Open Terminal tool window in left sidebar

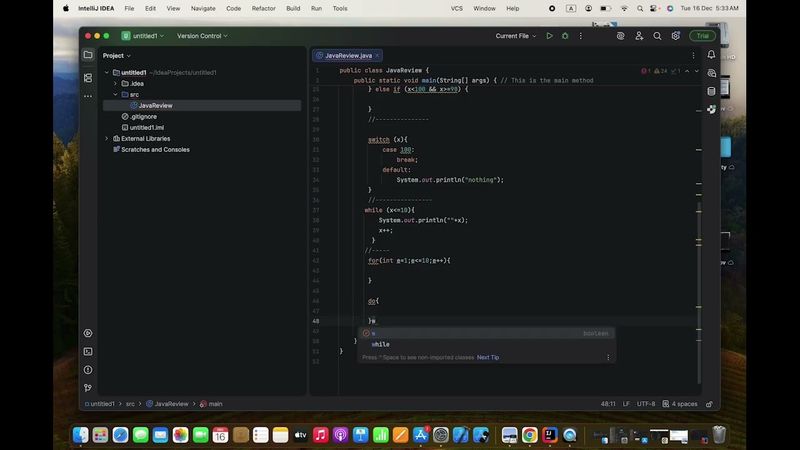pos(88,351)
